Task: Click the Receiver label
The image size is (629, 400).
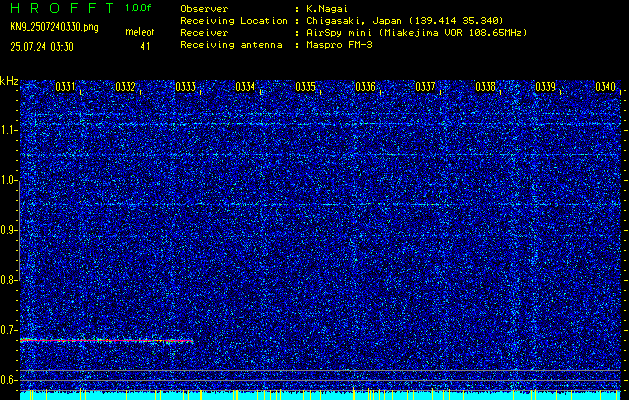Action: tap(204, 32)
